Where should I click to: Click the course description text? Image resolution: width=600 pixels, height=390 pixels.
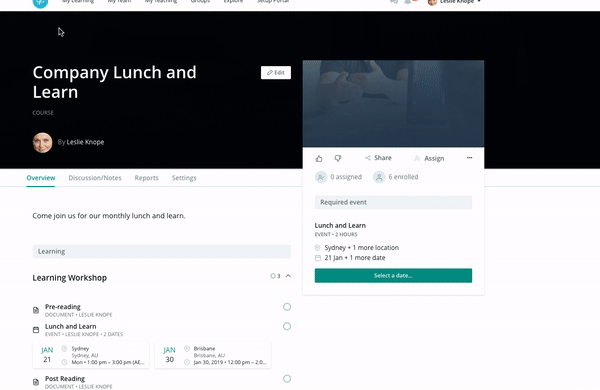click(x=109, y=216)
